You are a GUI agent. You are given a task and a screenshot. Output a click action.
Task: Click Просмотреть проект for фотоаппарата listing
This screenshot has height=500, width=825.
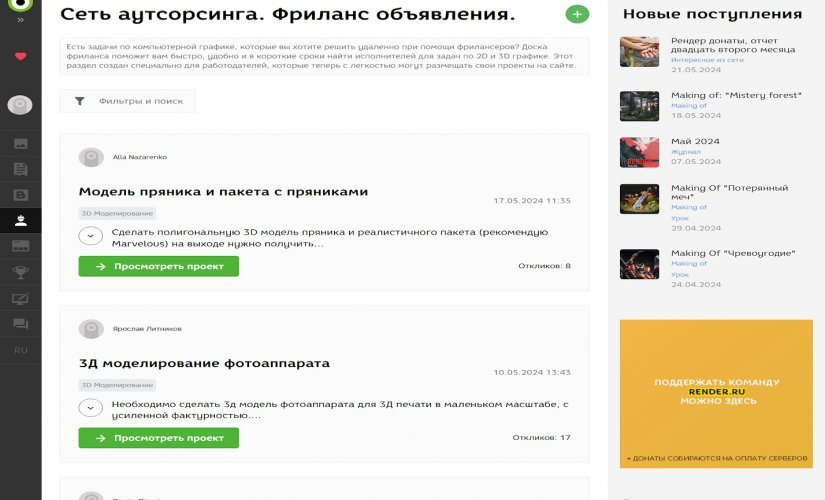[x=158, y=438]
